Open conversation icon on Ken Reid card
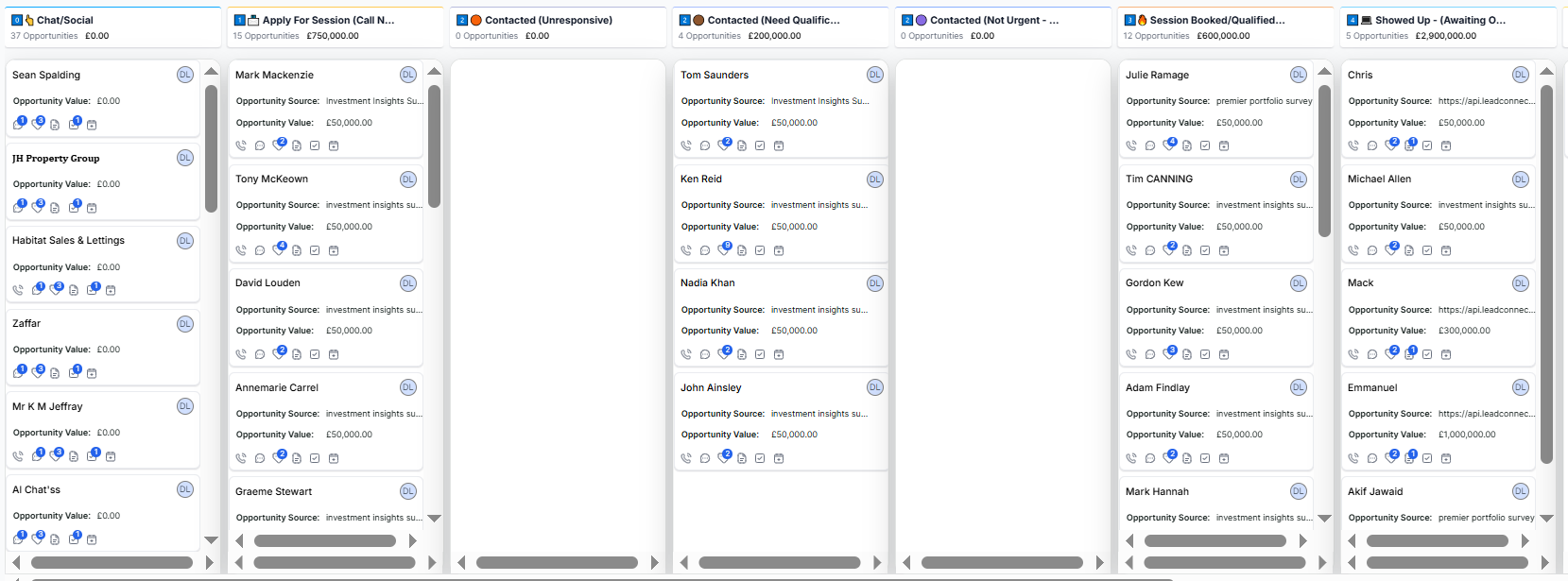The image size is (1568, 581). click(705, 250)
